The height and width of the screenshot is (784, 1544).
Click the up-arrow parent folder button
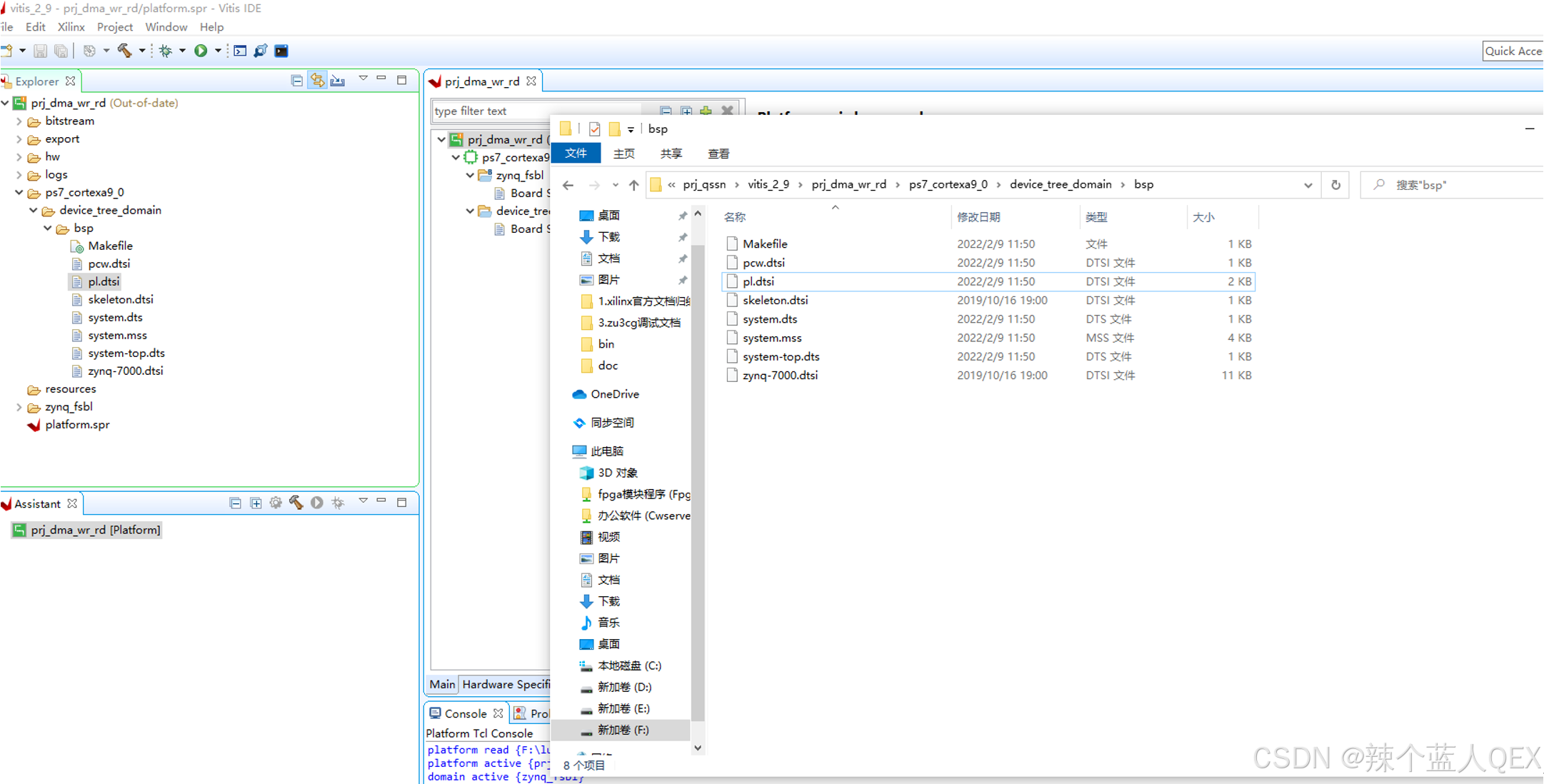633,185
